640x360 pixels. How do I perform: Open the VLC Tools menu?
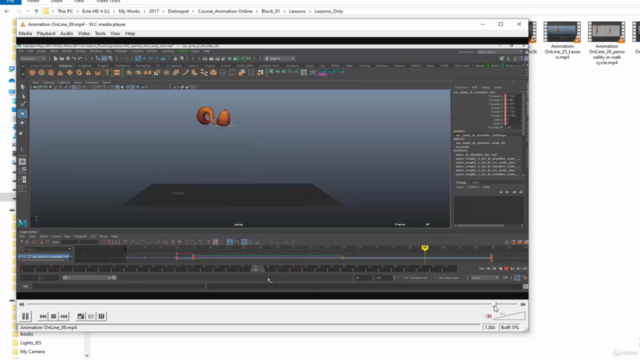pos(100,33)
